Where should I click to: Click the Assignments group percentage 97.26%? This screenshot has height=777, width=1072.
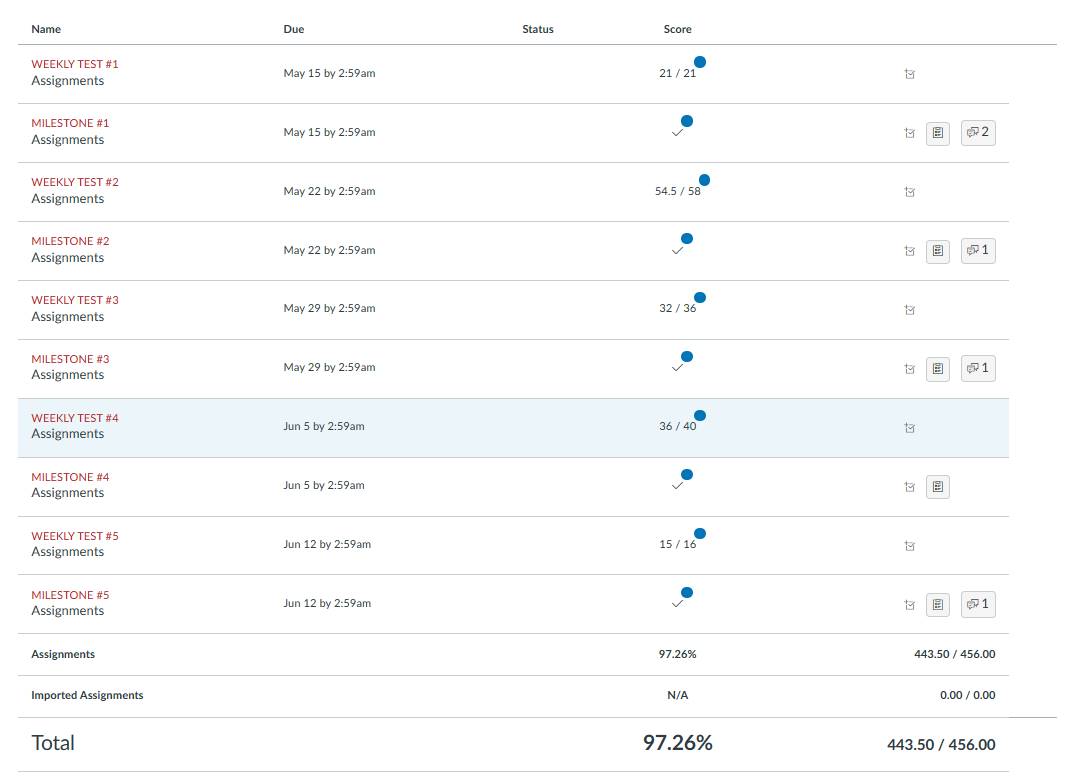click(678, 655)
